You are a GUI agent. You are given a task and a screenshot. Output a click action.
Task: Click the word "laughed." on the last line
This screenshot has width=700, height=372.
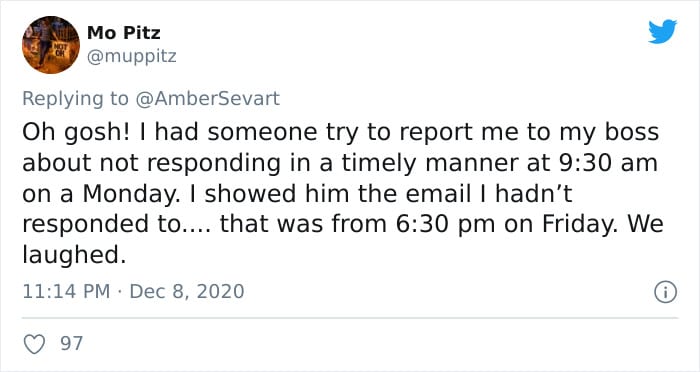75,255
